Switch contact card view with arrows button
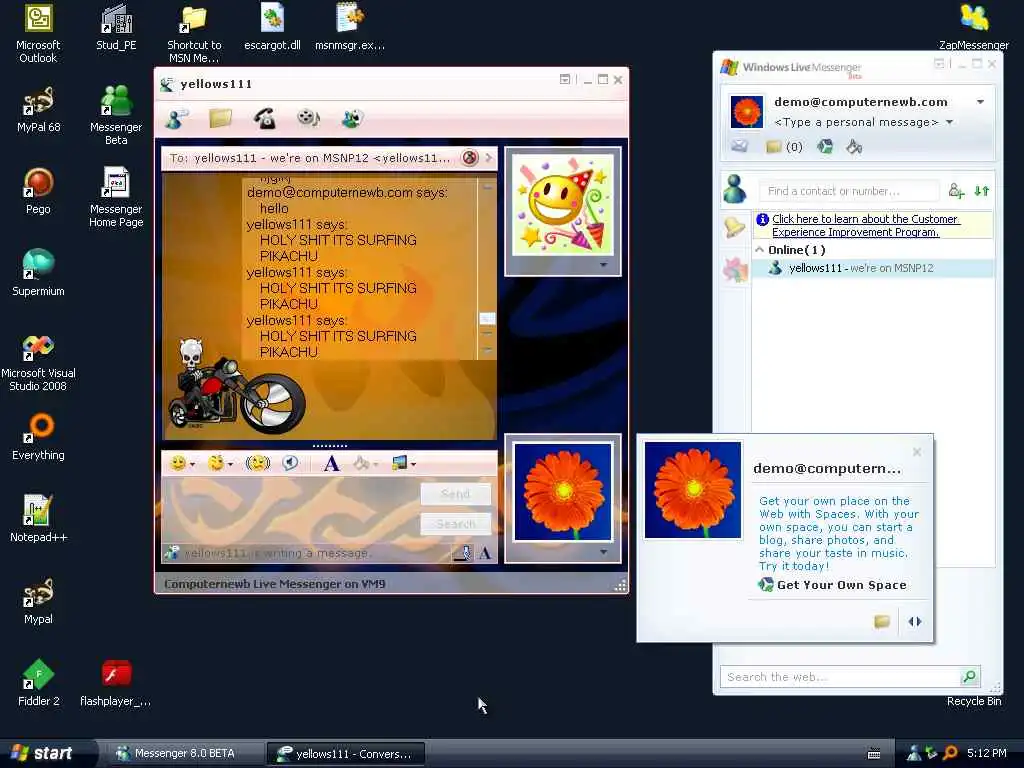This screenshot has width=1024, height=768. pos(915,621)
